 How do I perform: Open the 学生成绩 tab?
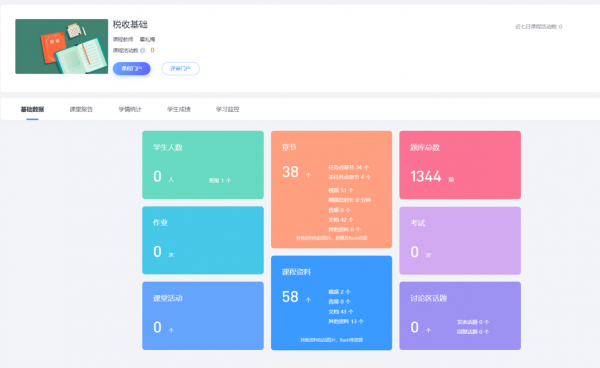point(179,109)
